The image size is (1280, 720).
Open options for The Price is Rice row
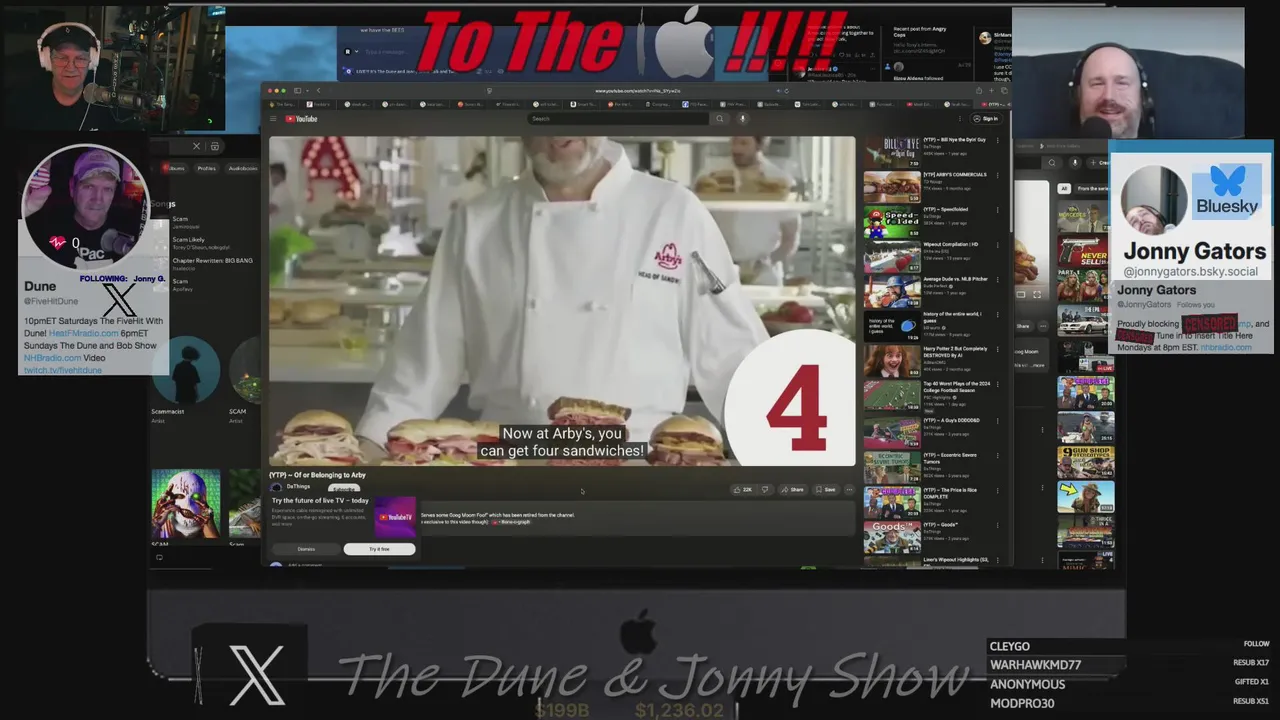point(997,491)
